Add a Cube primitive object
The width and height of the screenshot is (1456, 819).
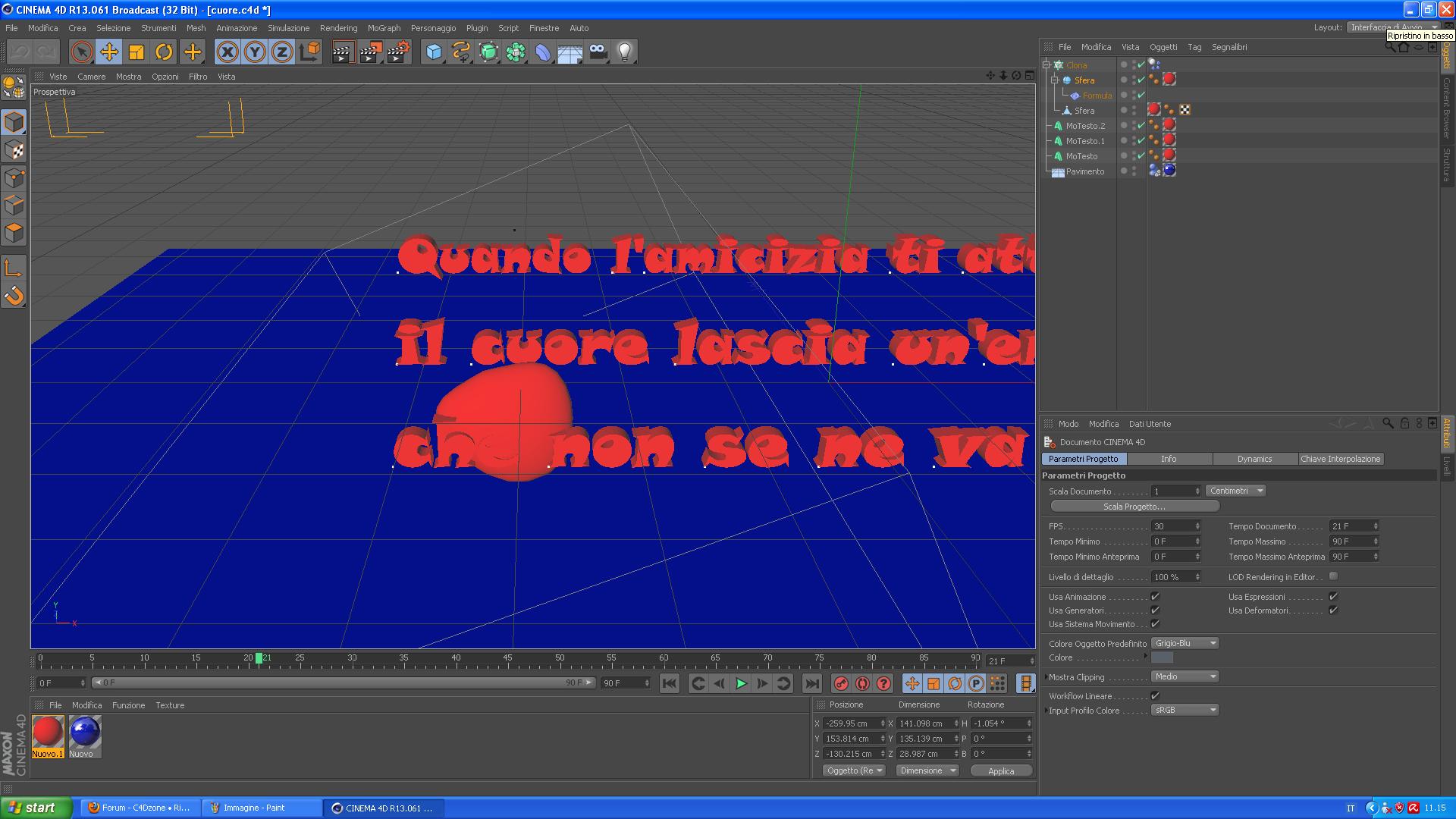433,52
